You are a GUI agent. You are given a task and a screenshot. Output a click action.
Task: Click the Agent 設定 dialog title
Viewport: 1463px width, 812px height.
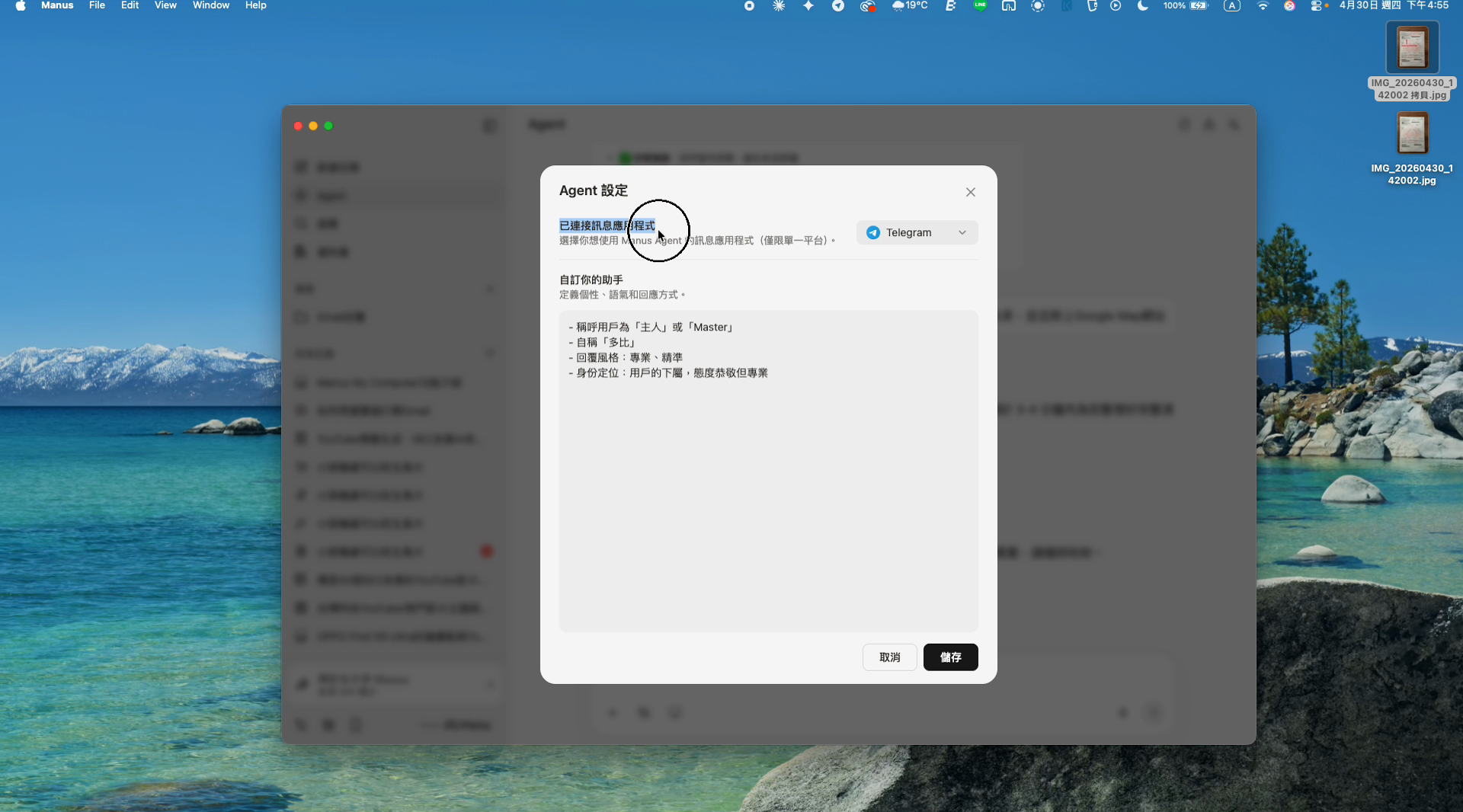coord(594,190)
